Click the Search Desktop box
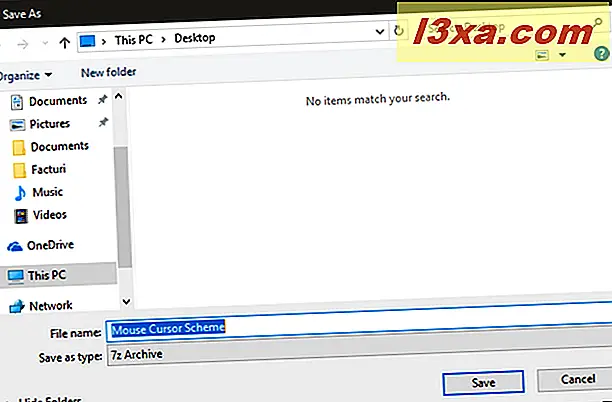Viewport: 612px width, 402px height. pos(509,27)
